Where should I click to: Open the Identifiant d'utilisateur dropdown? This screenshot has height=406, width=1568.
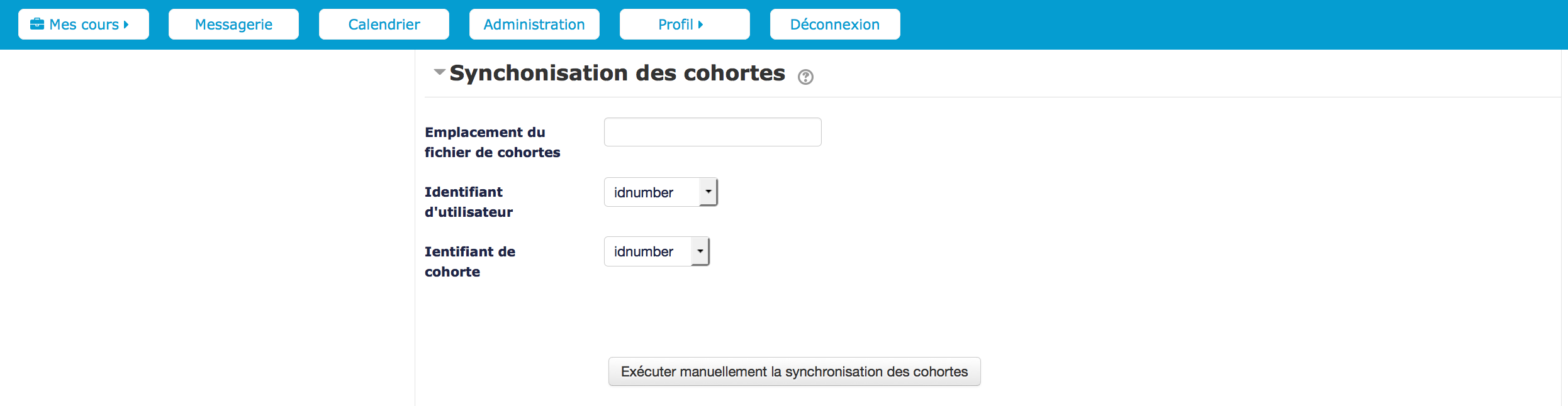click(660, 192)
